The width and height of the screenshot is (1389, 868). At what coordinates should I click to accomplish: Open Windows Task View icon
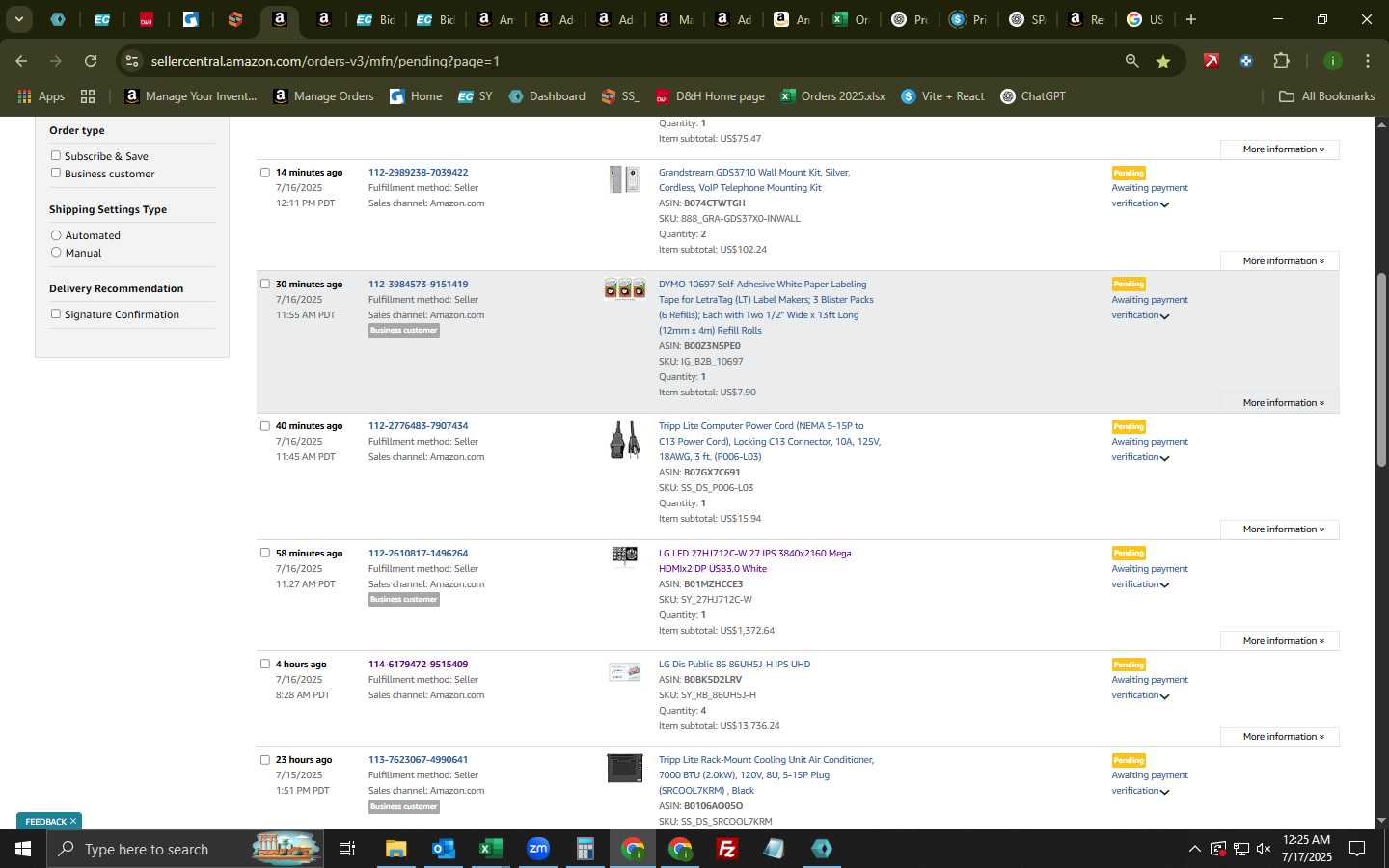[x=347, y=849]
